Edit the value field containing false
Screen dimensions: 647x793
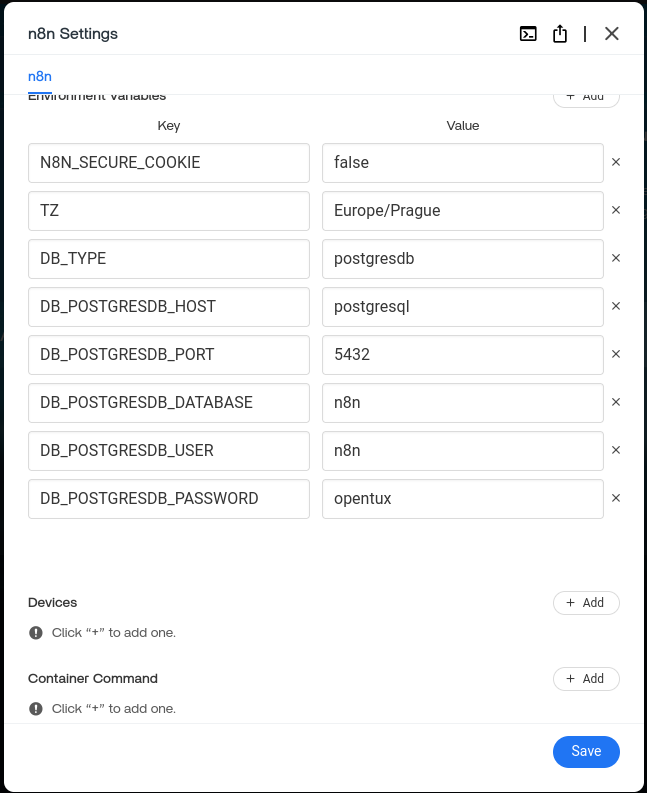click(463, 163)
